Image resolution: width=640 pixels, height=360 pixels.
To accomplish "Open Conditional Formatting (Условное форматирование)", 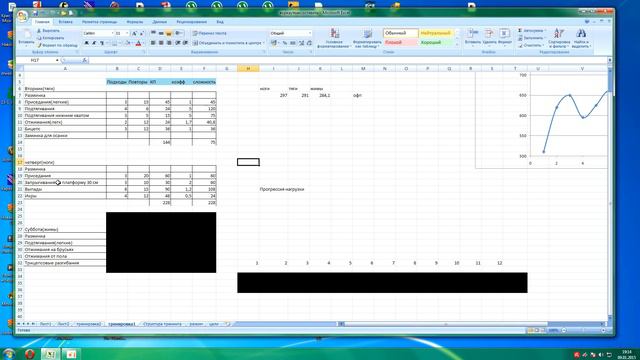I will click(334, 38).
